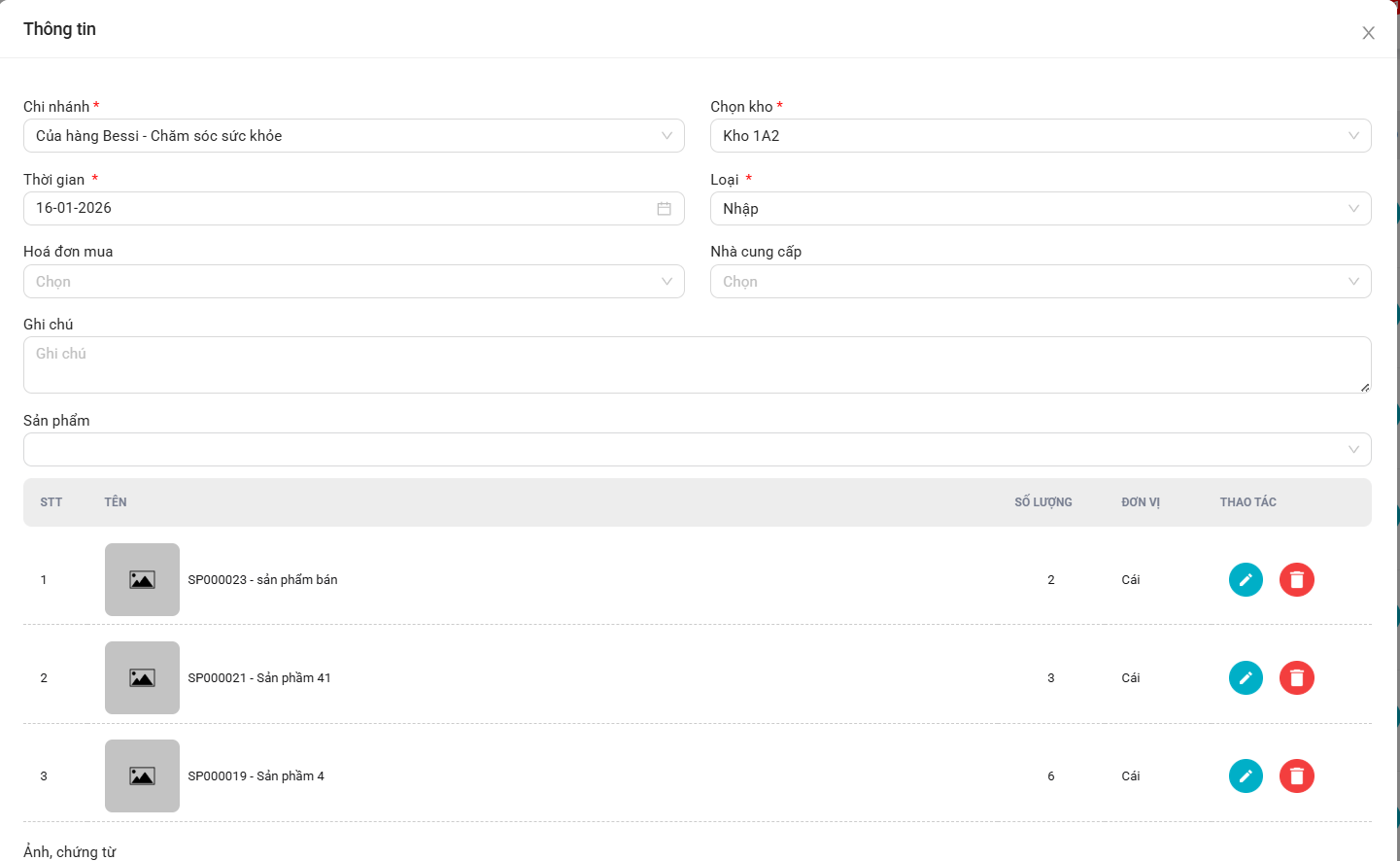Edit product SP000023 with pencil icon
The width and height of the screenshot is (1400, 861).
(x=1246, y=580)
